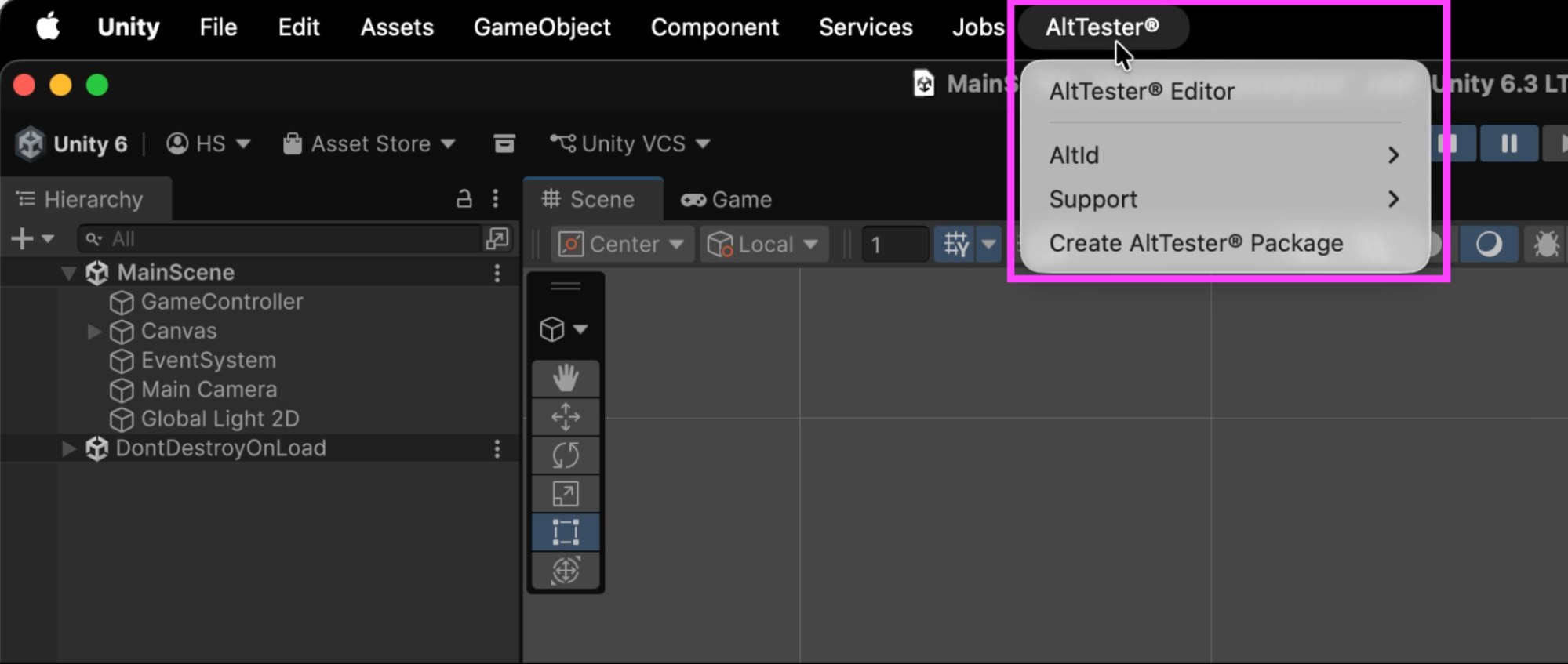1568x664 pixels.
Task: Select the Scale tool
Action: (x=566, y=494)
